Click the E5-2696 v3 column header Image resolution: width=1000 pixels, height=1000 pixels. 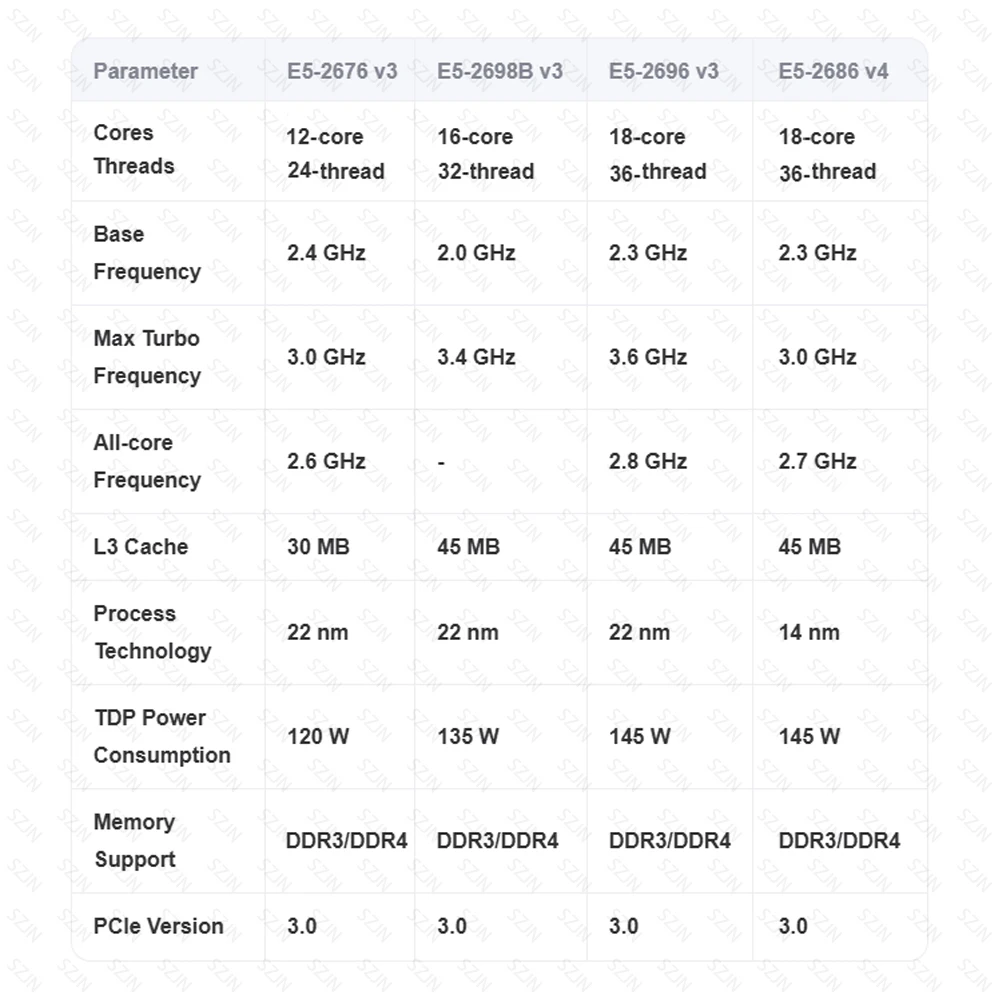(663, 71)
